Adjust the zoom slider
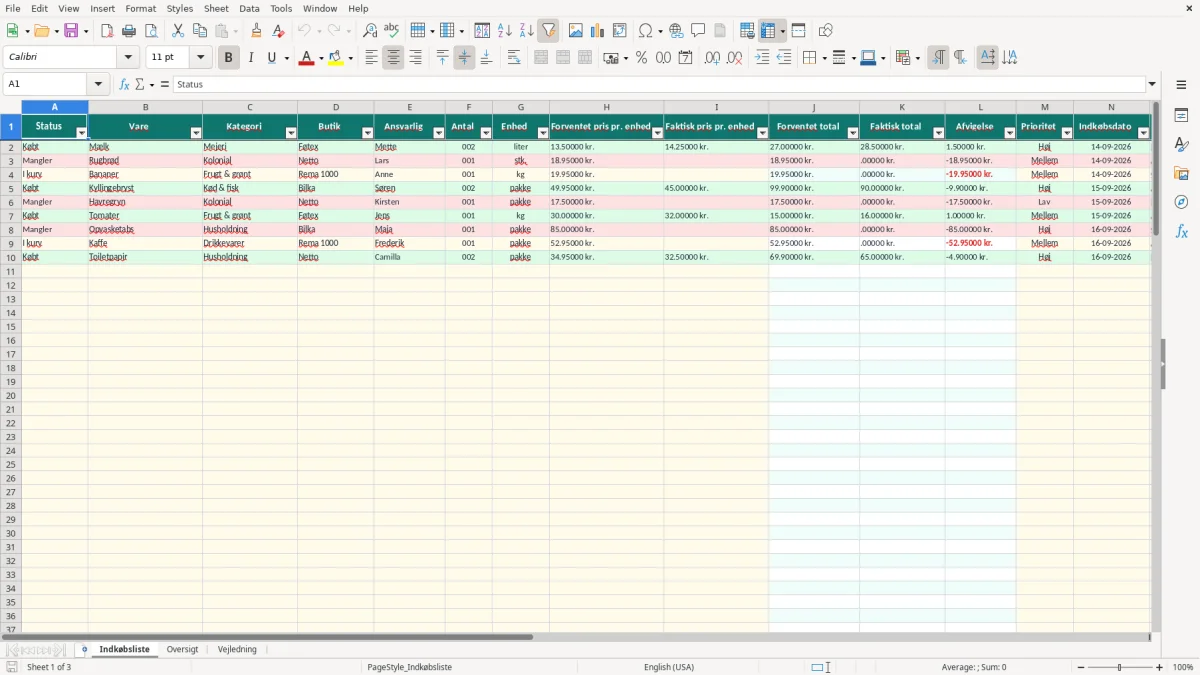Screen dimensions: 1200x675 pos(1119,667)
